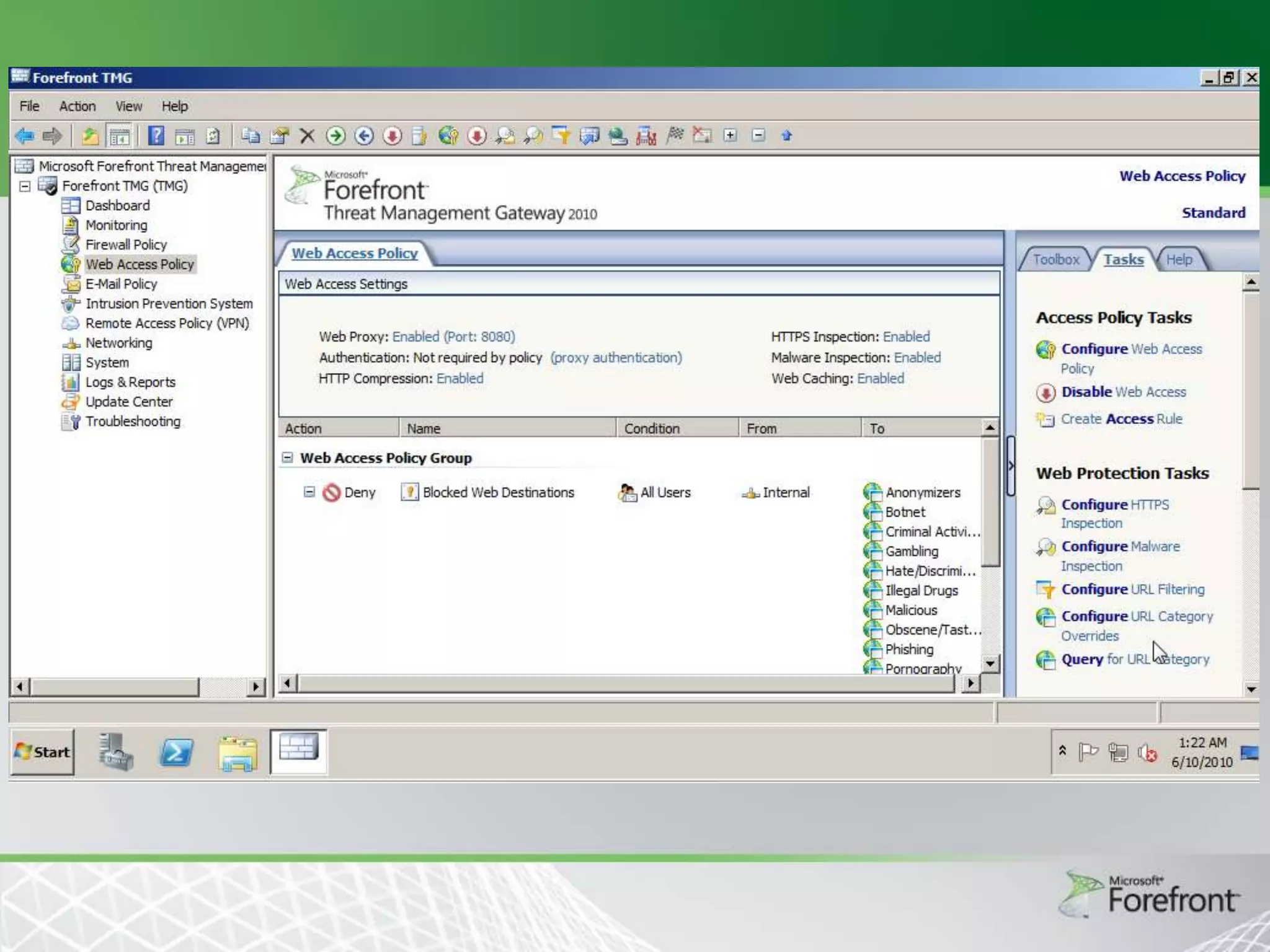Click the red Disable Web Access icon
This screenshot has height=952, width=1270.
1046,392
